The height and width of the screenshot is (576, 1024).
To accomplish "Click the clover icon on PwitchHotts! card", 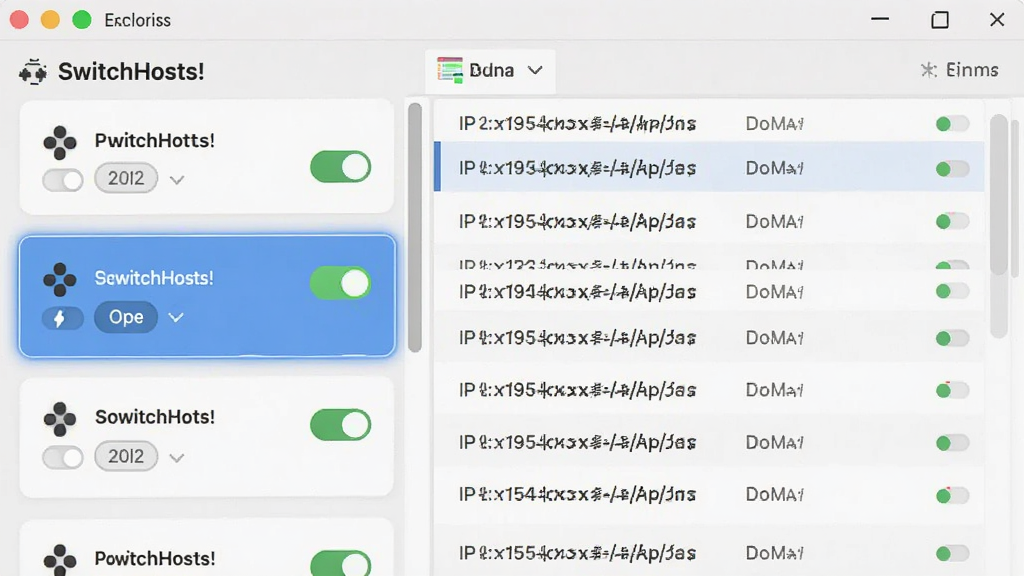I will pos(59,142).
